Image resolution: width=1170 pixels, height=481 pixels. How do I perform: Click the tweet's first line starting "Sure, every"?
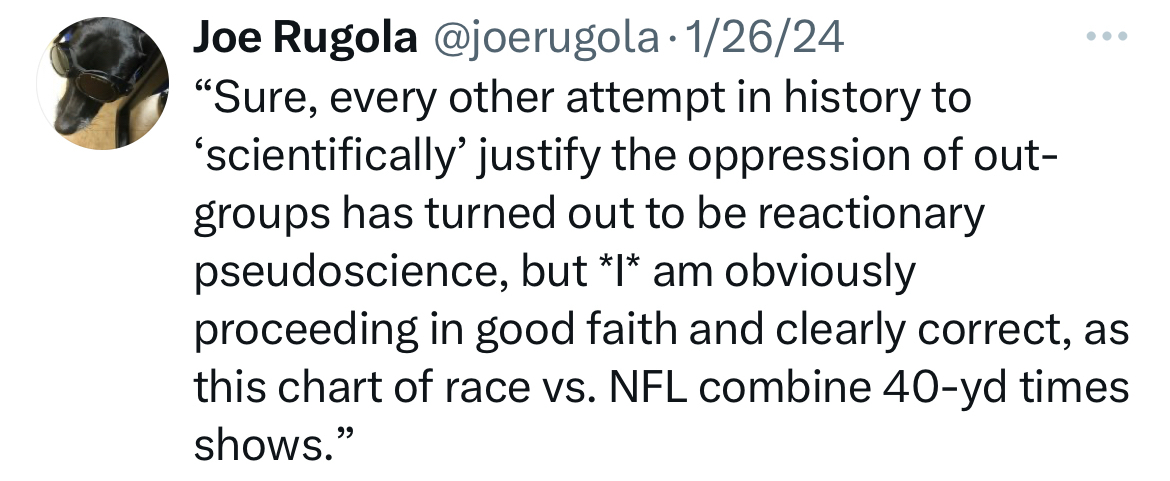click(582, 100)
